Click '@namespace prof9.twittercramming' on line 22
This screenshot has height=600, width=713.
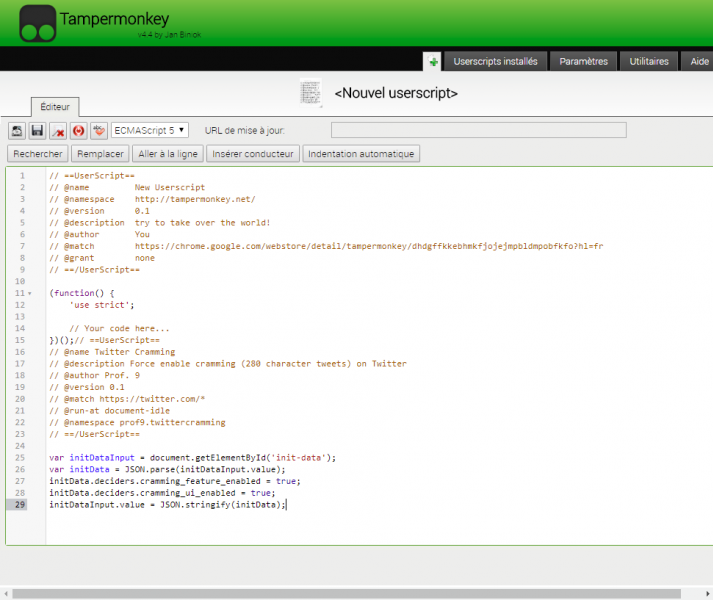pyautogui.click(x=145, y=423)
